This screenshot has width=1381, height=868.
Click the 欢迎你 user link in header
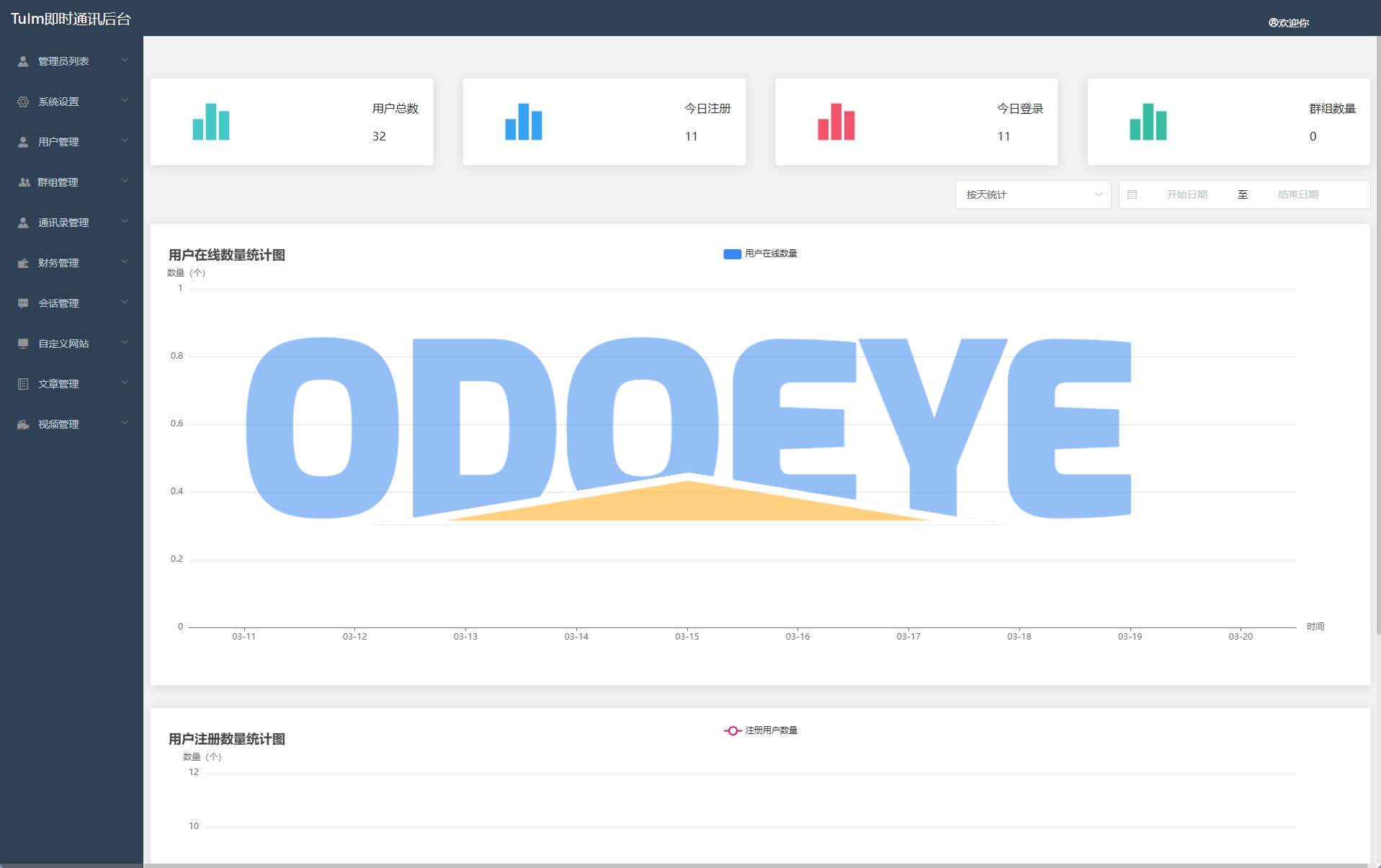point(1289,23)
